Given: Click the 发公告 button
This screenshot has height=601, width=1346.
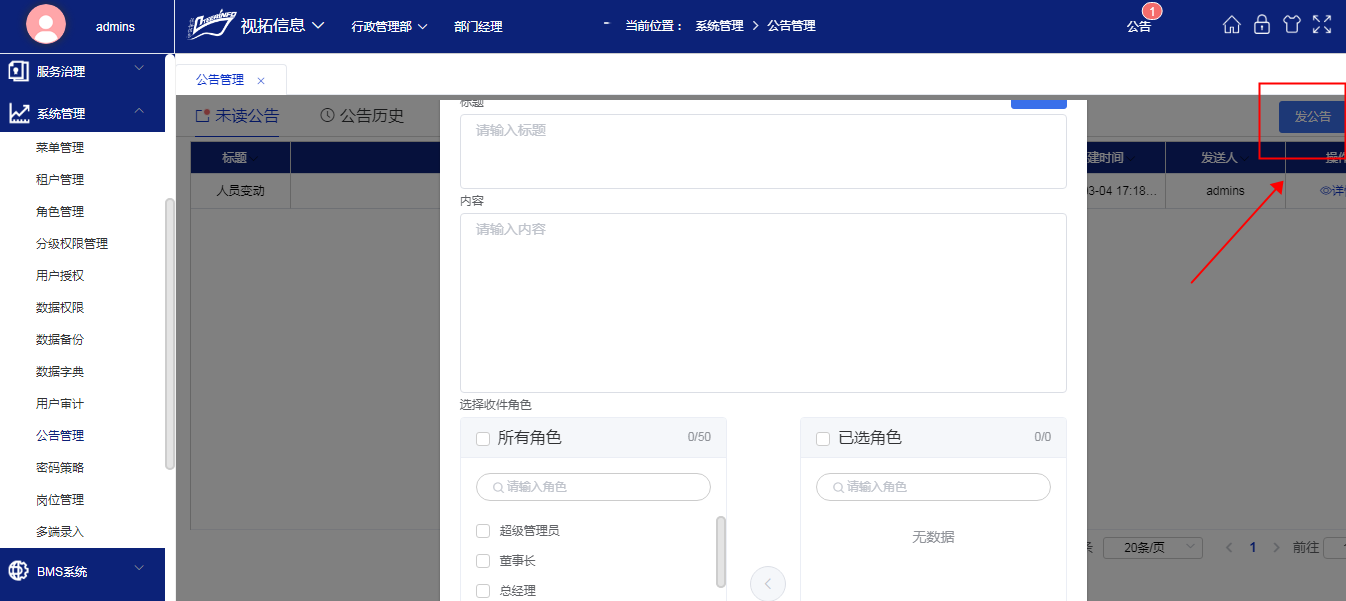Looking at the screenshot, I should click(1312, 117).
